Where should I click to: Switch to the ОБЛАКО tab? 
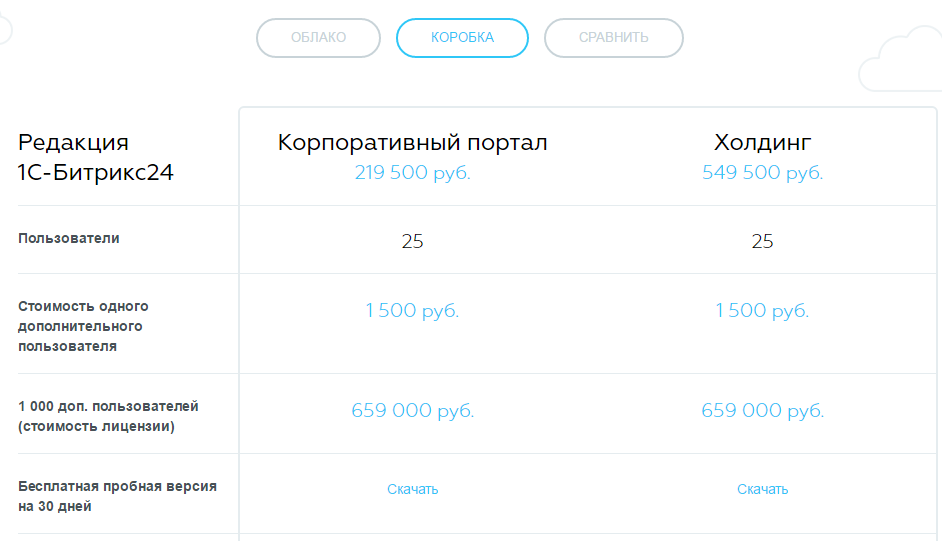coord(318,38)
